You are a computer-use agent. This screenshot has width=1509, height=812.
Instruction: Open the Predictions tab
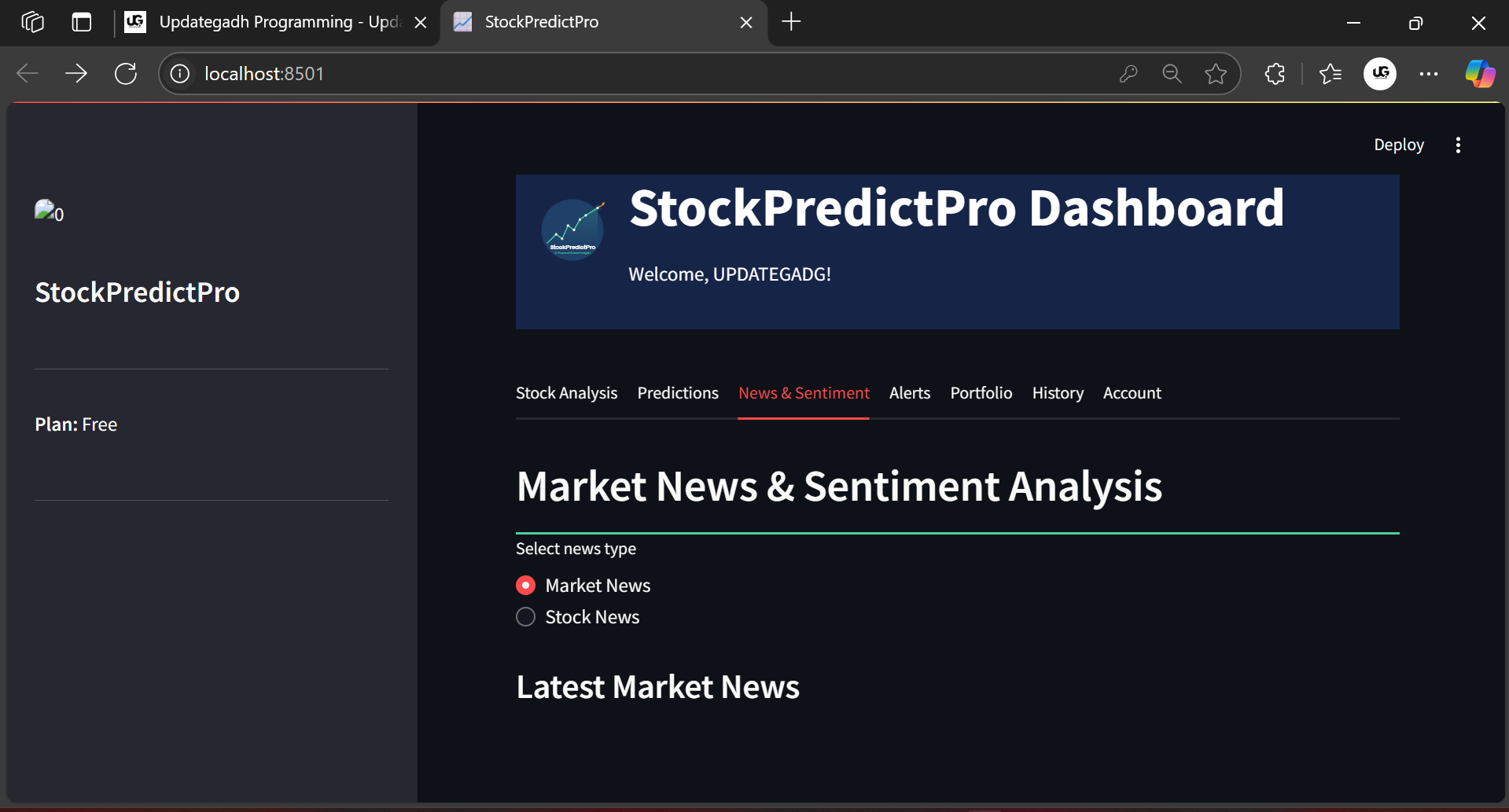tap(678, 393)
